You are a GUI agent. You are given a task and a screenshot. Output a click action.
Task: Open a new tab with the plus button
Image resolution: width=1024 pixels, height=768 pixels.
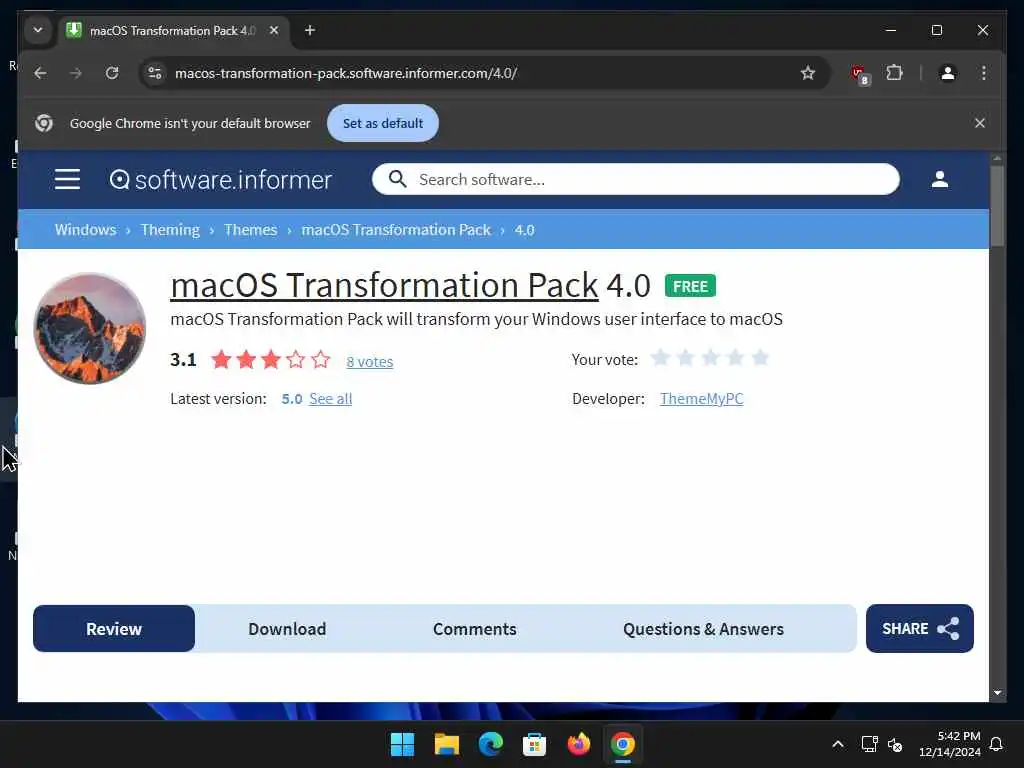(310, 31)
